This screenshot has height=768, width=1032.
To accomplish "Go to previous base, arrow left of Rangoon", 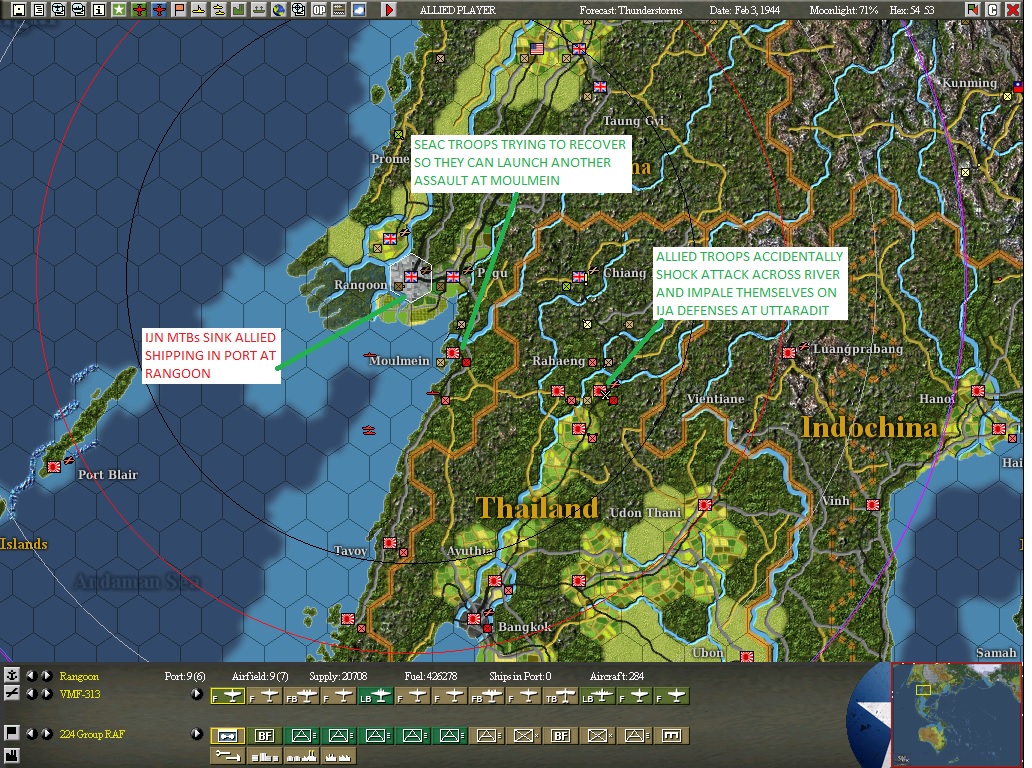I will point(32,676).
